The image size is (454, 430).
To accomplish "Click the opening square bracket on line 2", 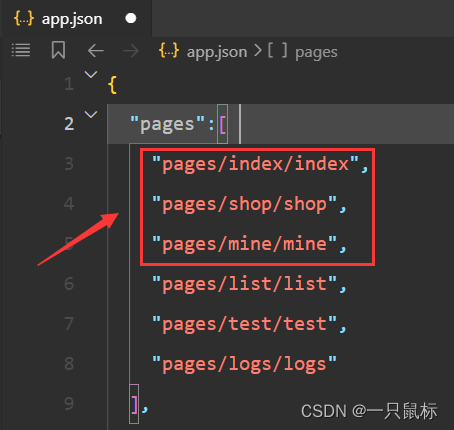I will 223,125.
